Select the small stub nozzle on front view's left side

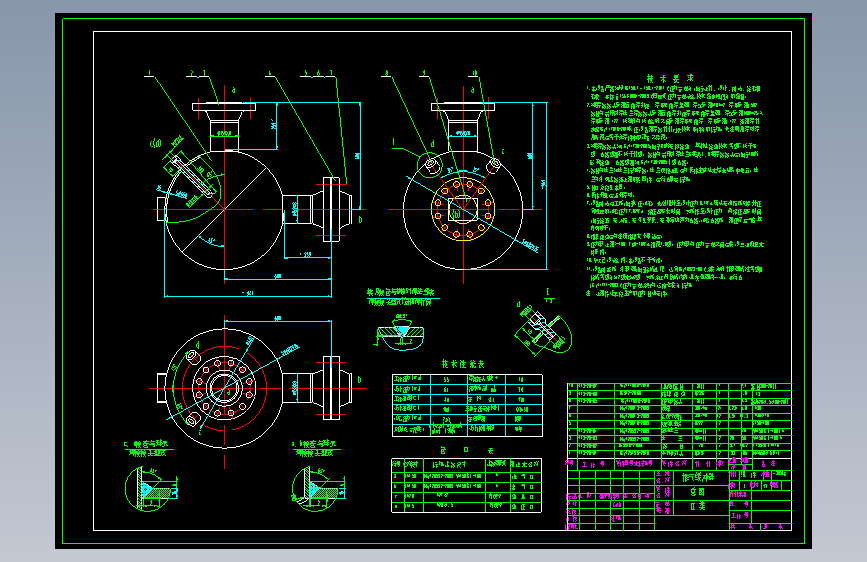pos(161,209)
